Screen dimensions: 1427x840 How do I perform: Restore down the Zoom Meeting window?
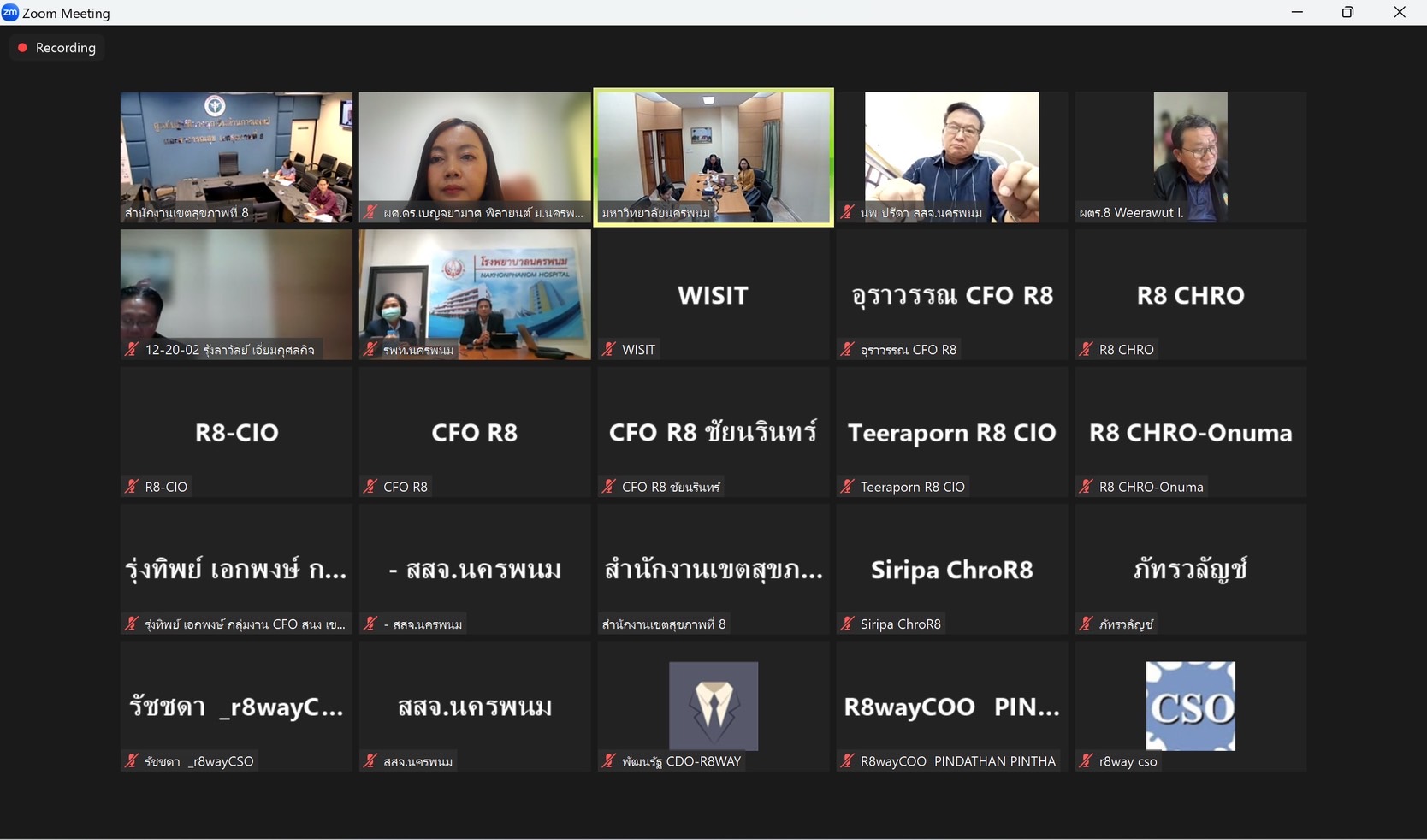[1347, 13]
